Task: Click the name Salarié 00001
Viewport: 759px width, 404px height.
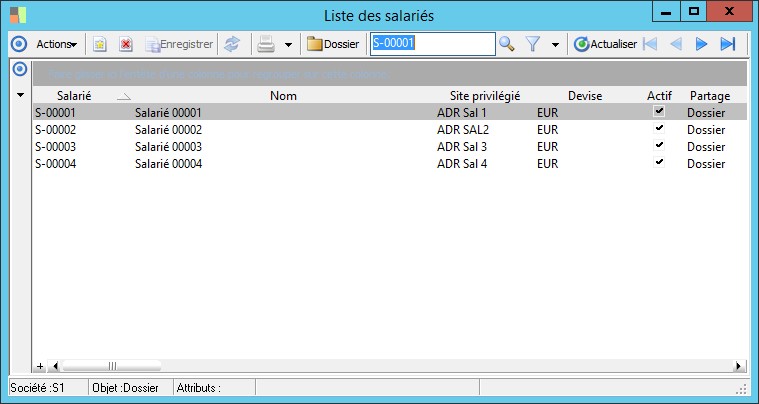Action: pyautogui.click(x=168, y=113)
